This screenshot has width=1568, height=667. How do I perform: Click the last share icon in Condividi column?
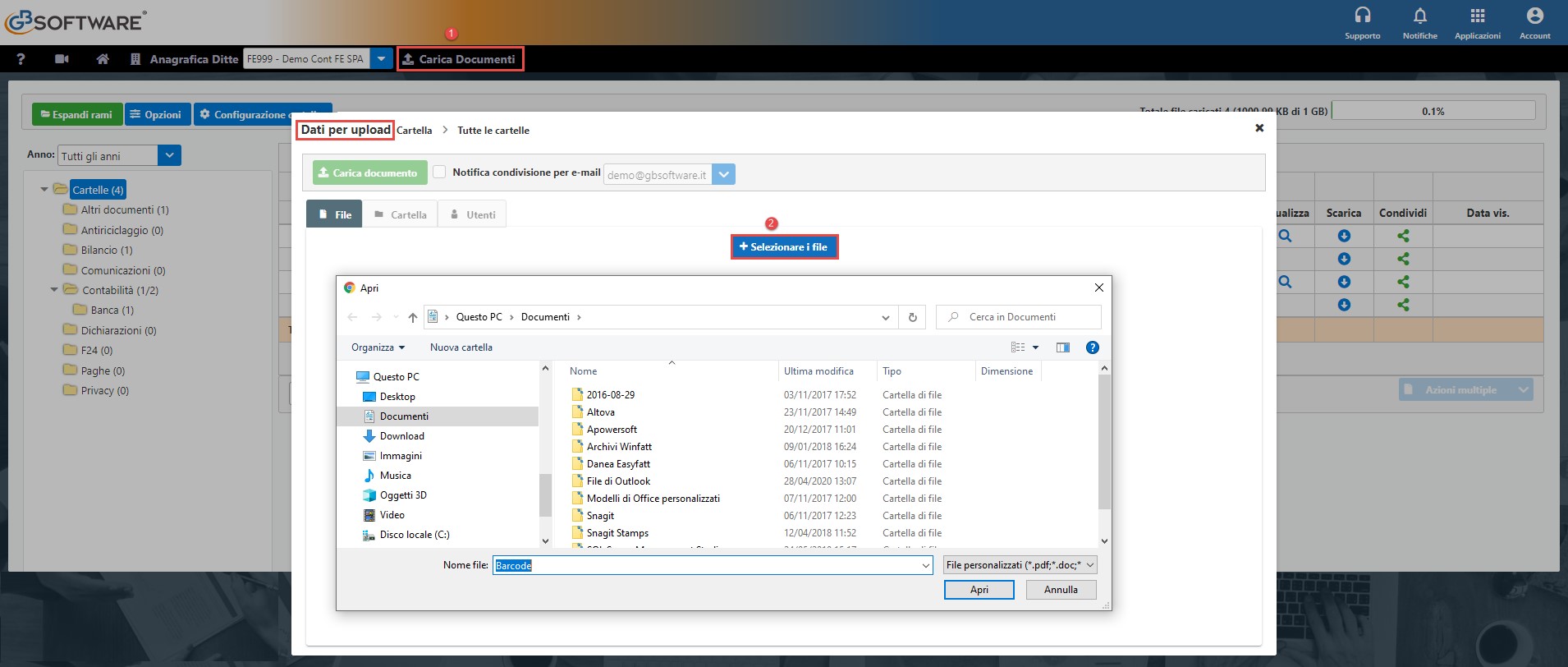pos(1403,305)
